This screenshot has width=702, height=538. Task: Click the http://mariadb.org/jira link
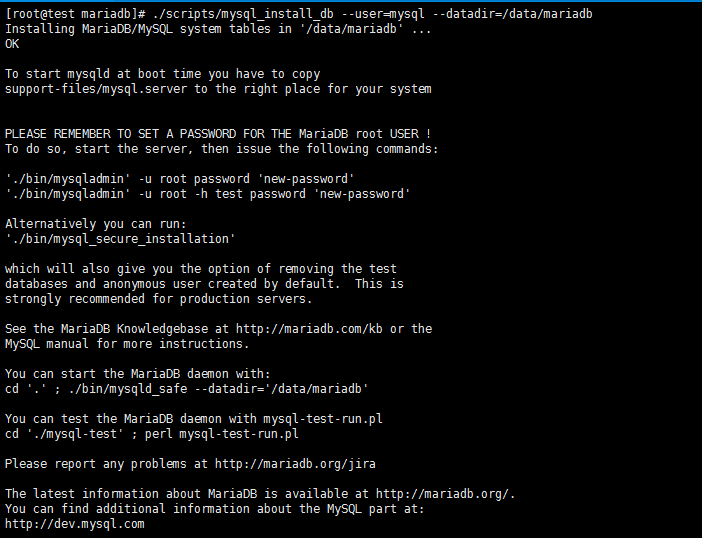tap(295, 464)
